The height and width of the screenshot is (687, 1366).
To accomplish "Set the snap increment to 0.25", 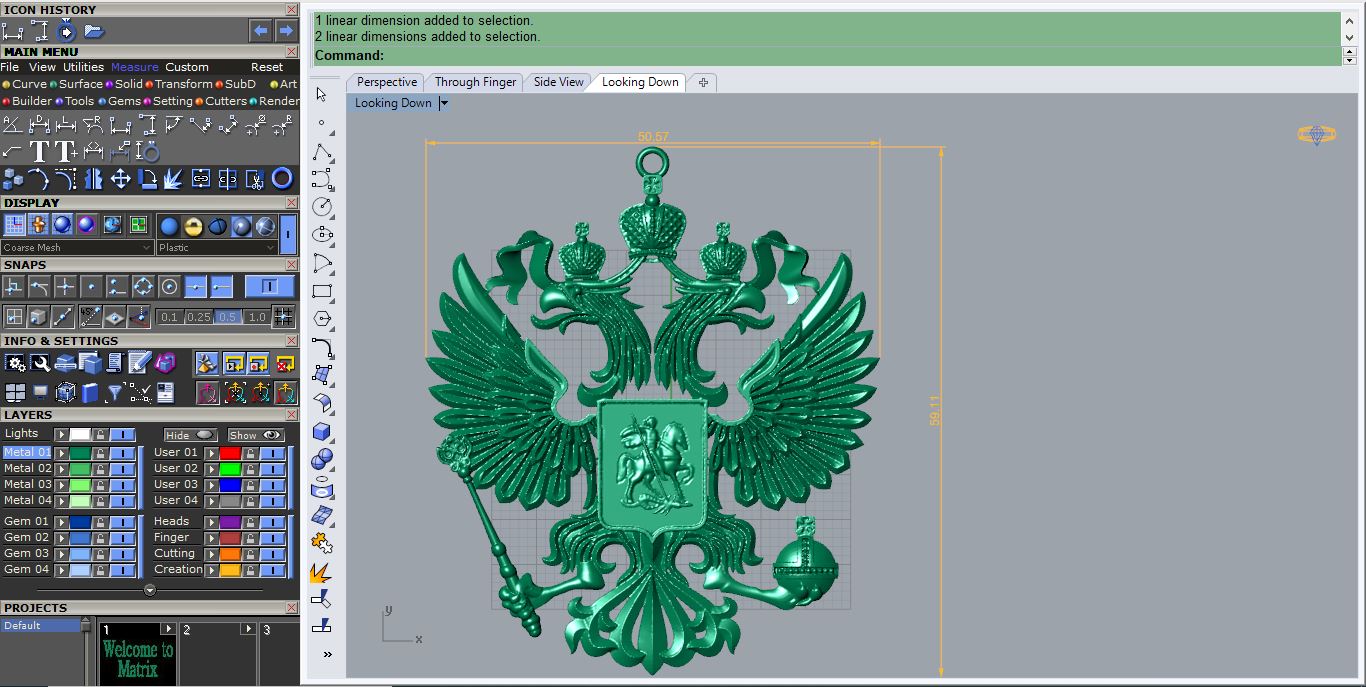I will point(198,317).
